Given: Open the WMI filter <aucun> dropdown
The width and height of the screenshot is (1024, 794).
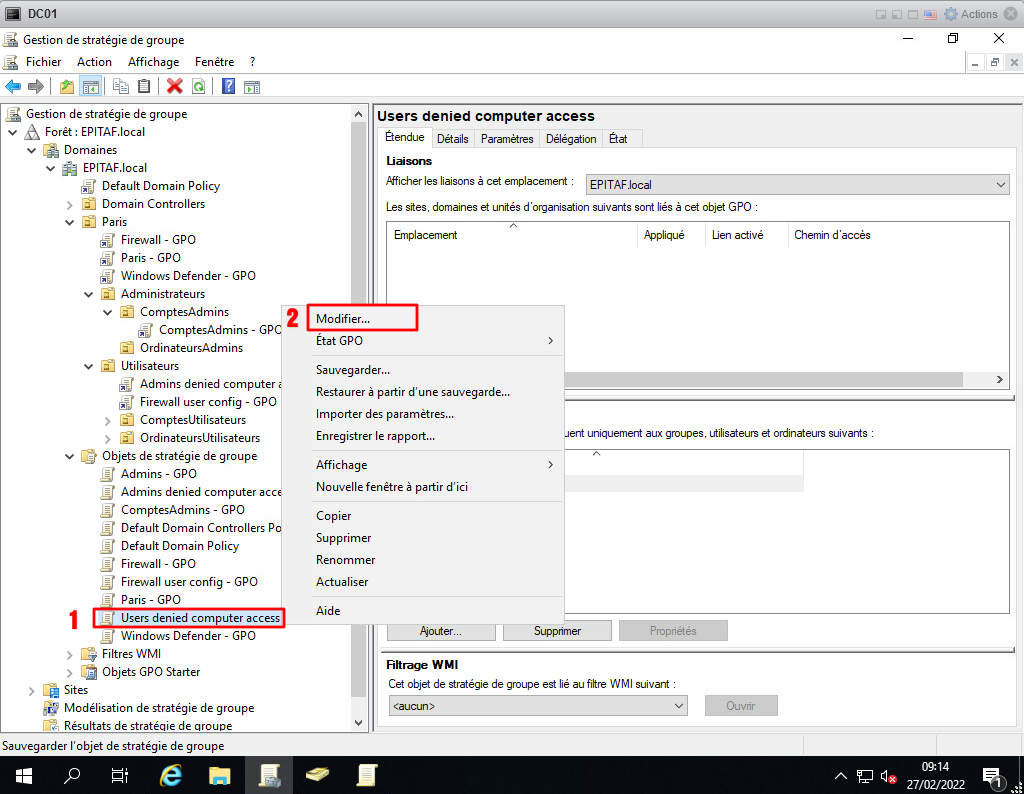Looking at the screenshot, I should (538, 706).
